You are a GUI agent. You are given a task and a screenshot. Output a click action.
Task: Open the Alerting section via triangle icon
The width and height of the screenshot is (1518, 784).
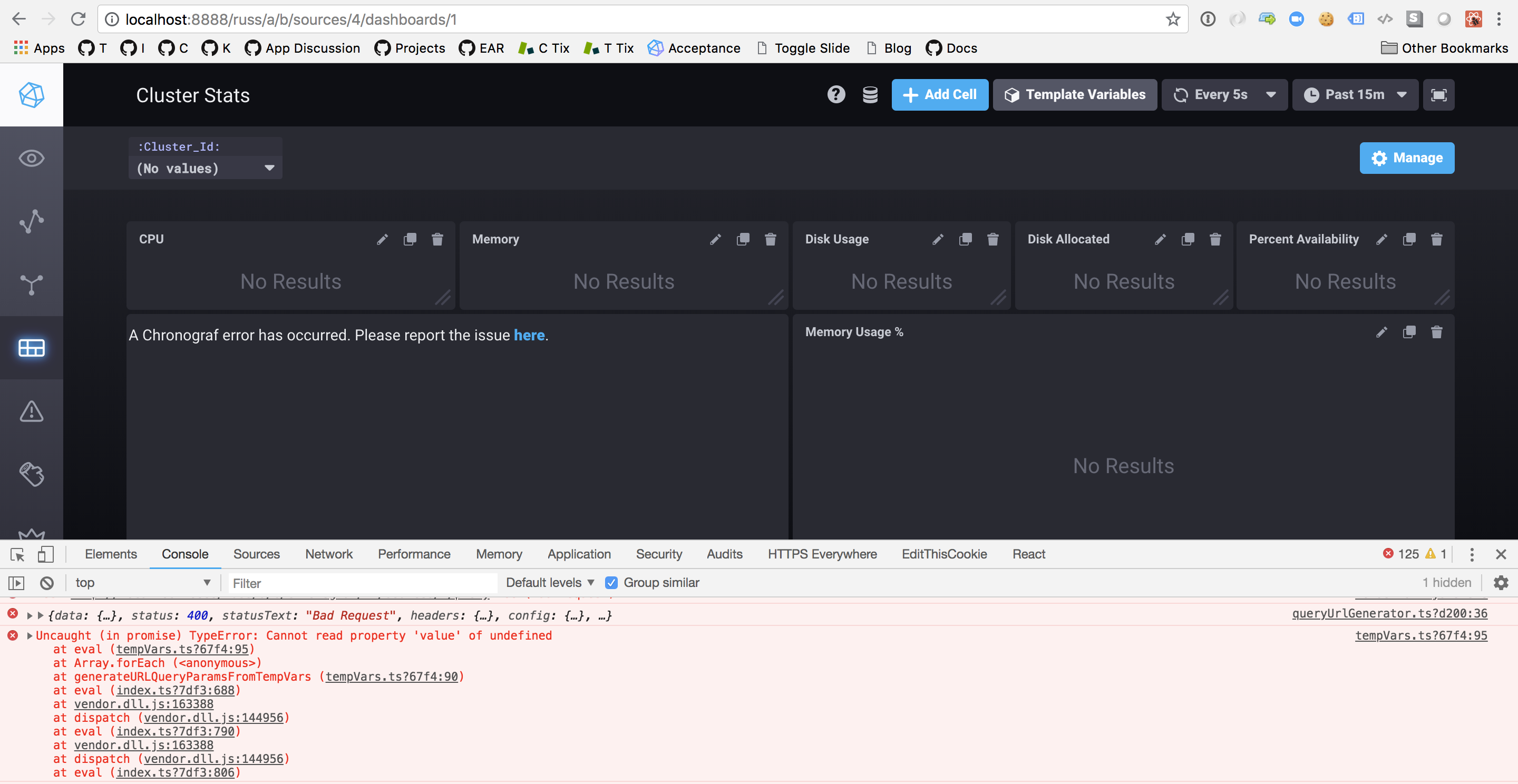point(31,411)
